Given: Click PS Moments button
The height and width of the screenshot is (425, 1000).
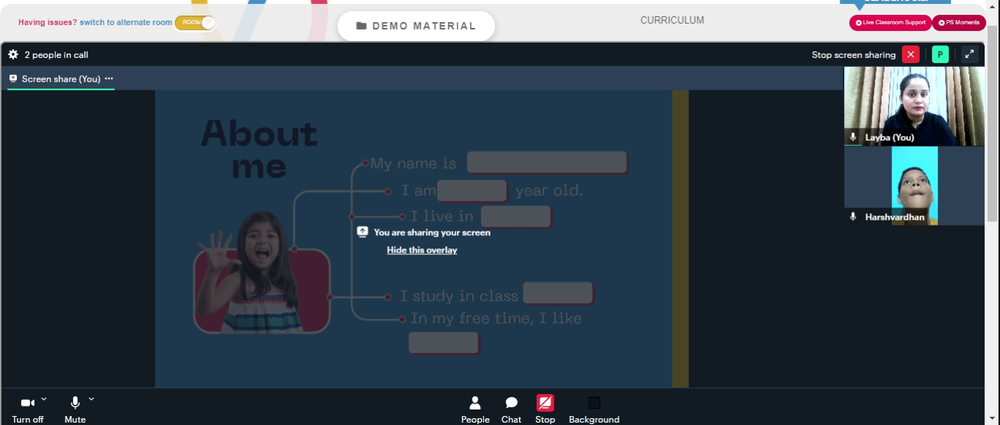Looking at the screenshot, I should coord(959,22).
